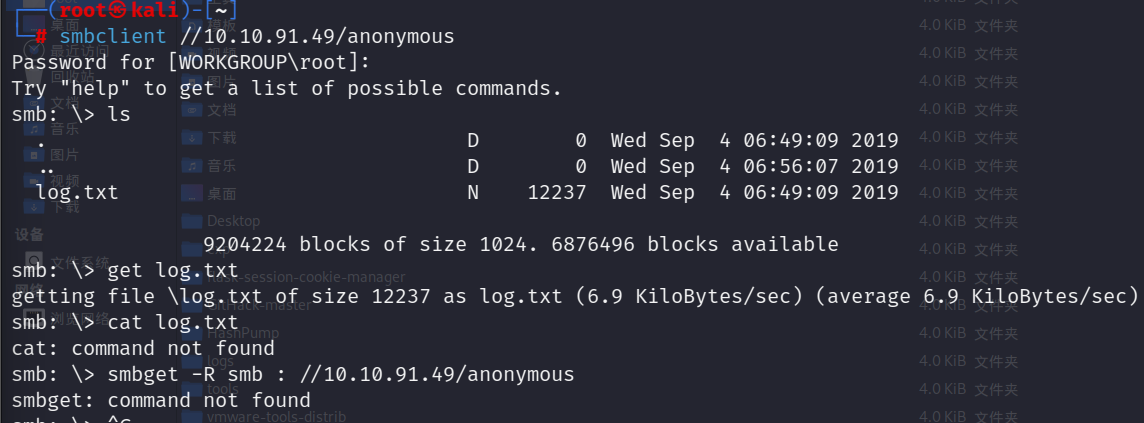
Task: Open the logs folder in file list
Action: (x=220, y=361)
